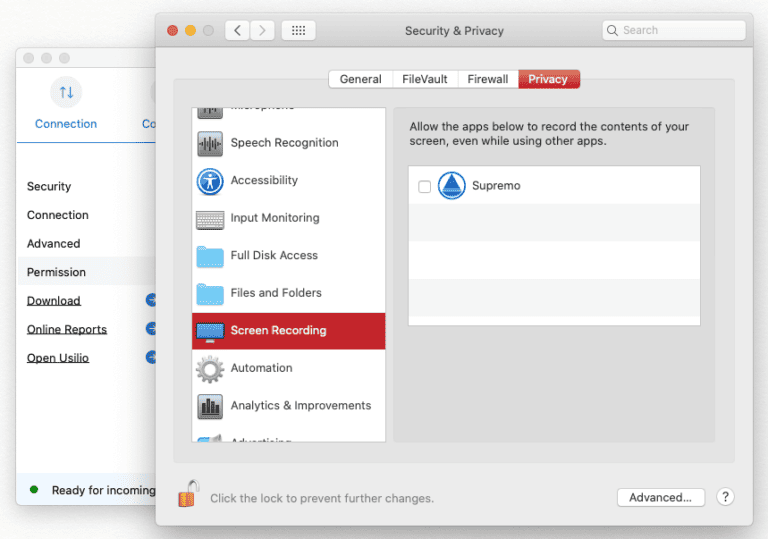Click the Files and Folders folder icon
Screen dimensions: 768x539
click(210, 294)
